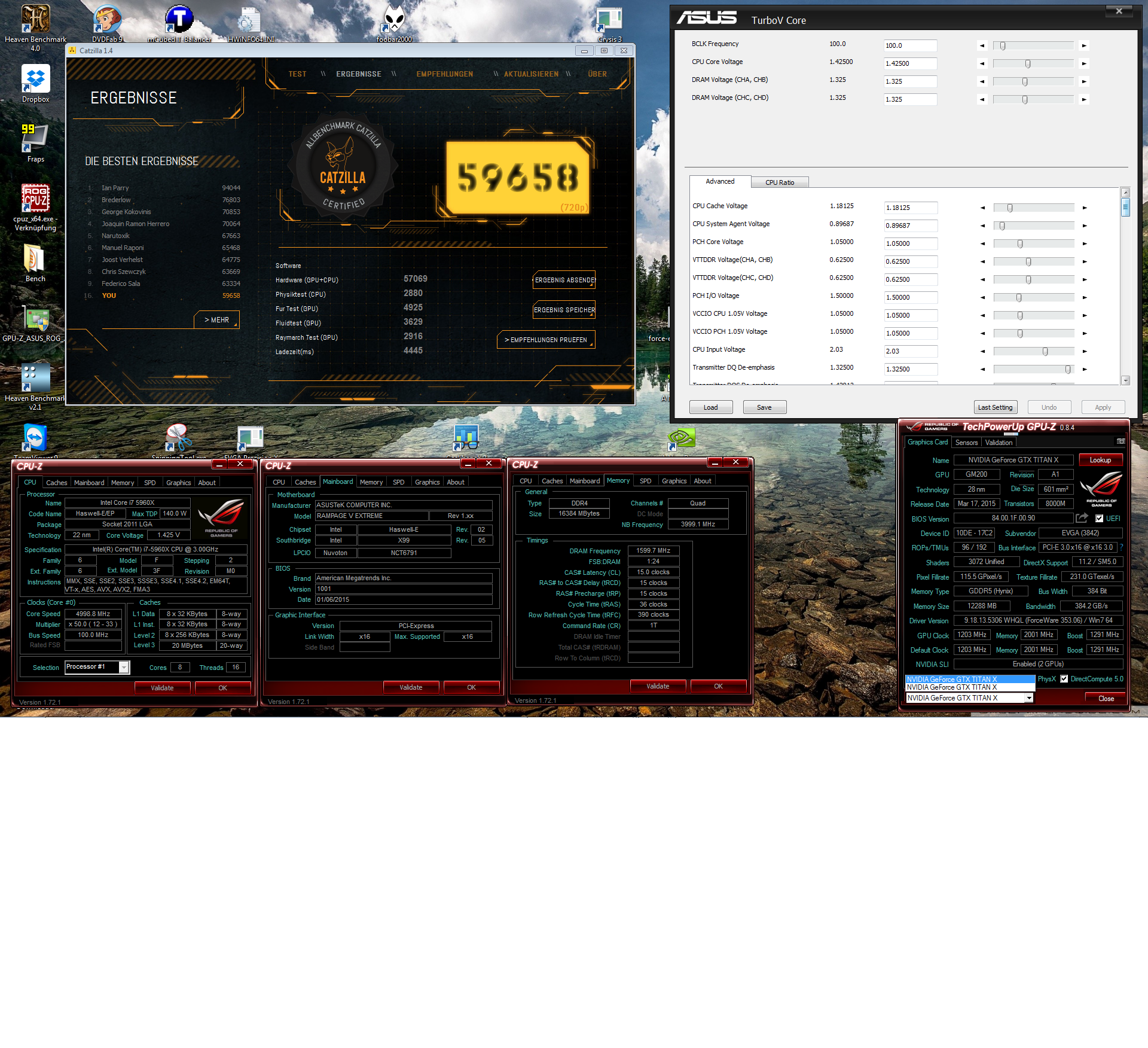1148x1048 pixels.
Task: Click the CPU Cache Voltage slider
Action: [x=1034, y=208]
